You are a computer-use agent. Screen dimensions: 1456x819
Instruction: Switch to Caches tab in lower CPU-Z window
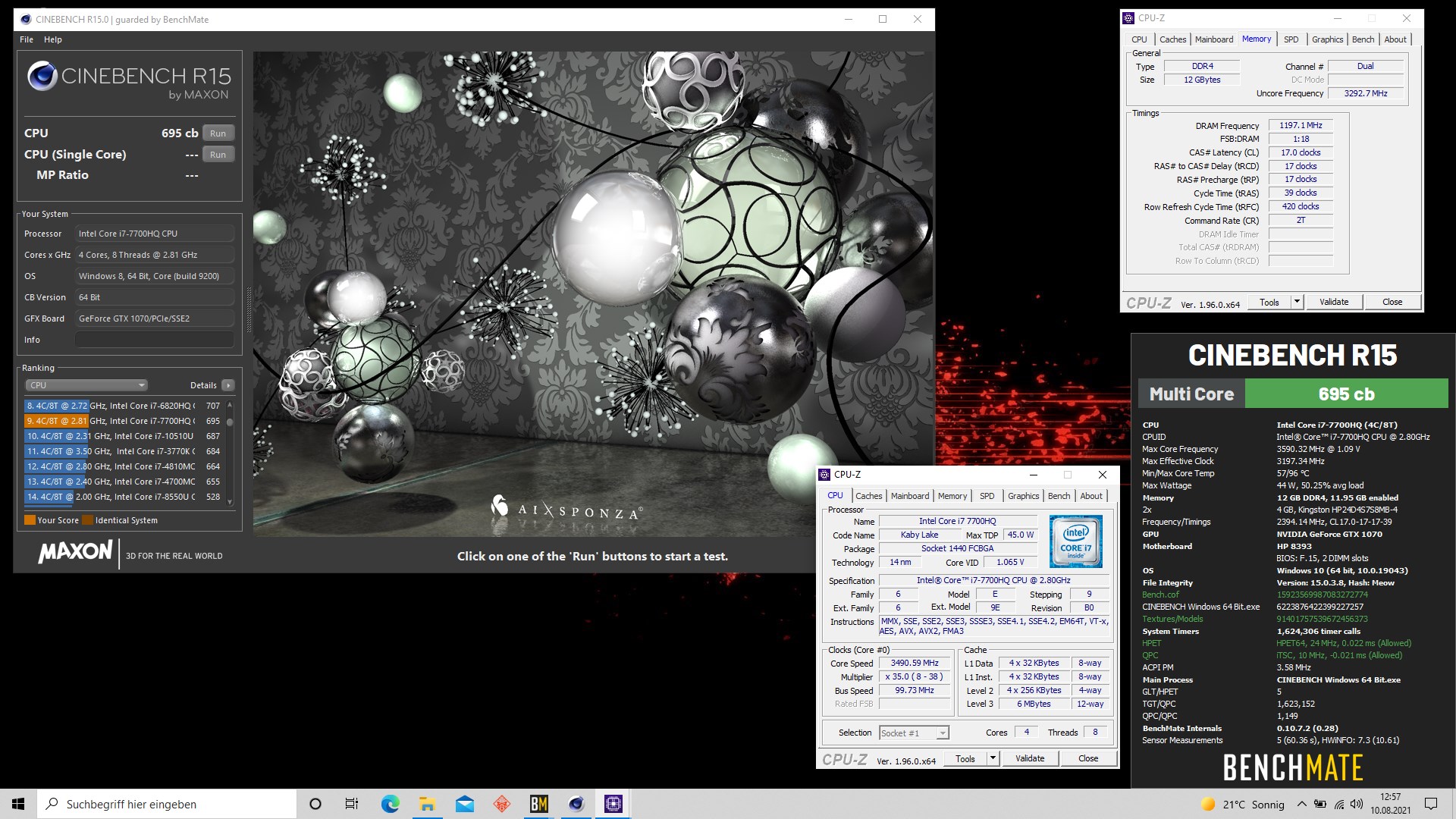click(869, 496)
